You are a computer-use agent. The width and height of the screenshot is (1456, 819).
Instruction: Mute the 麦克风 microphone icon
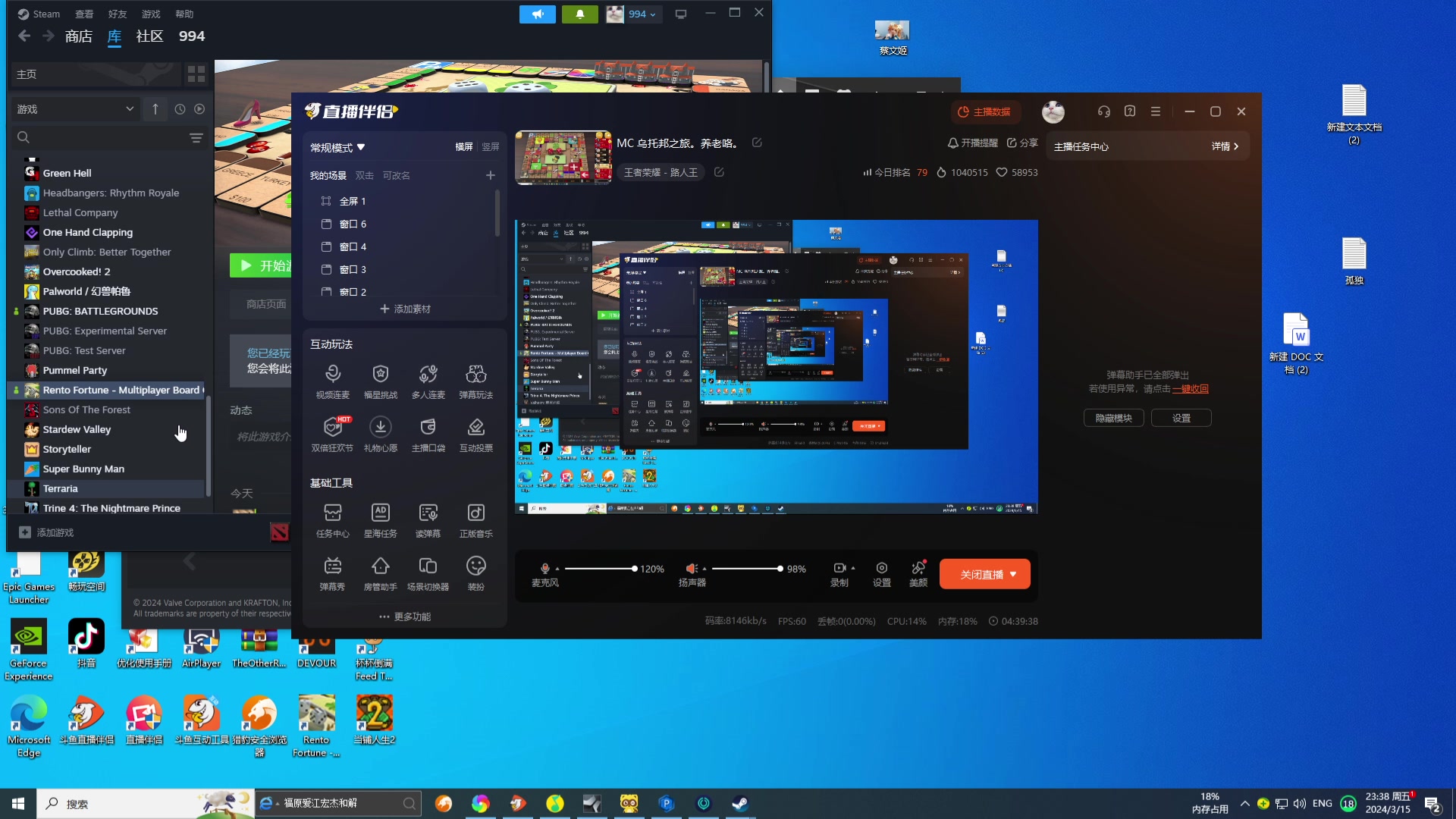544,569
